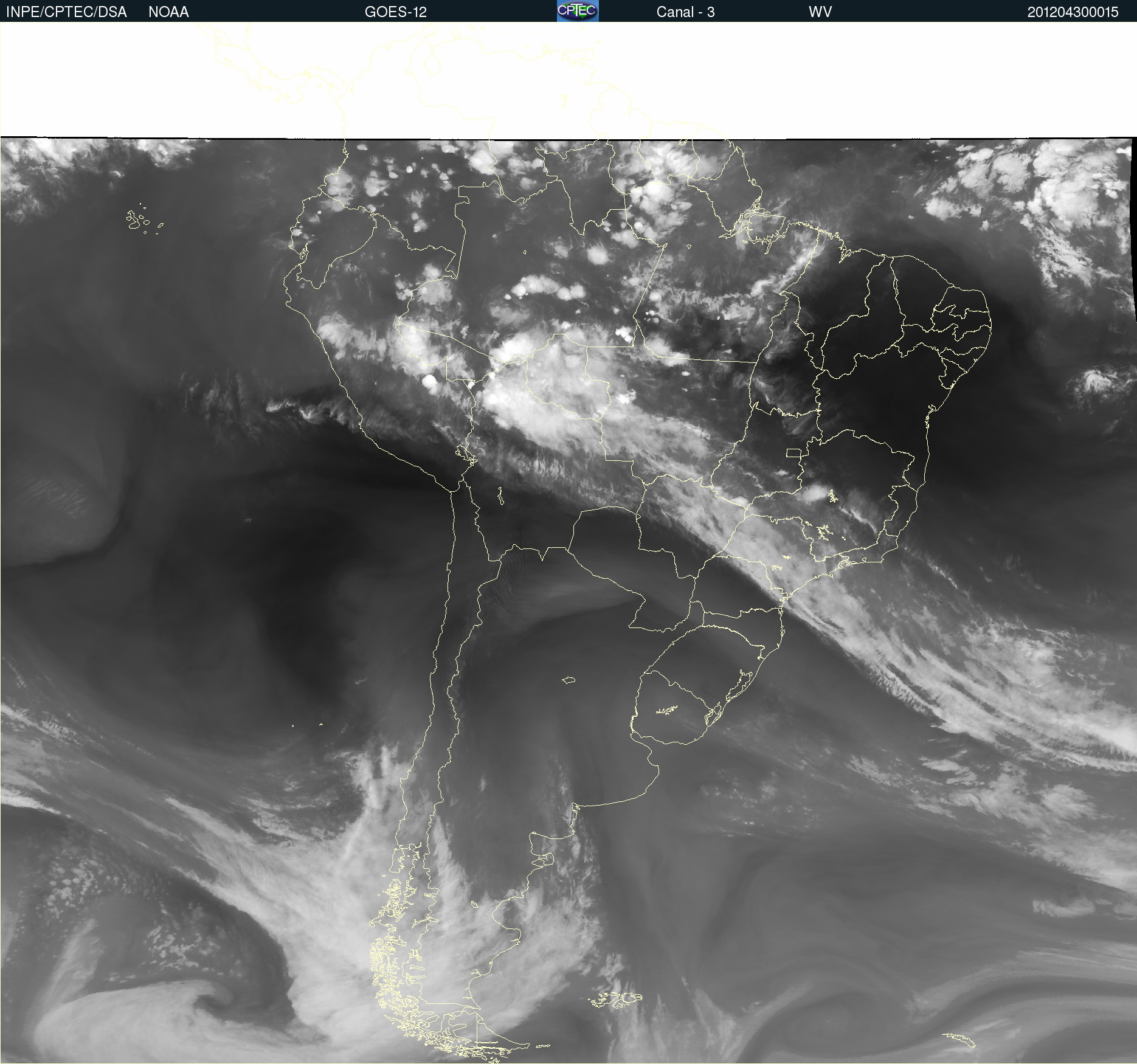Image resolution: width=1137 pixels, height=1064 pixels.
Task: Select the Canal - 3 channel label
Action: (x=685, y=12)
